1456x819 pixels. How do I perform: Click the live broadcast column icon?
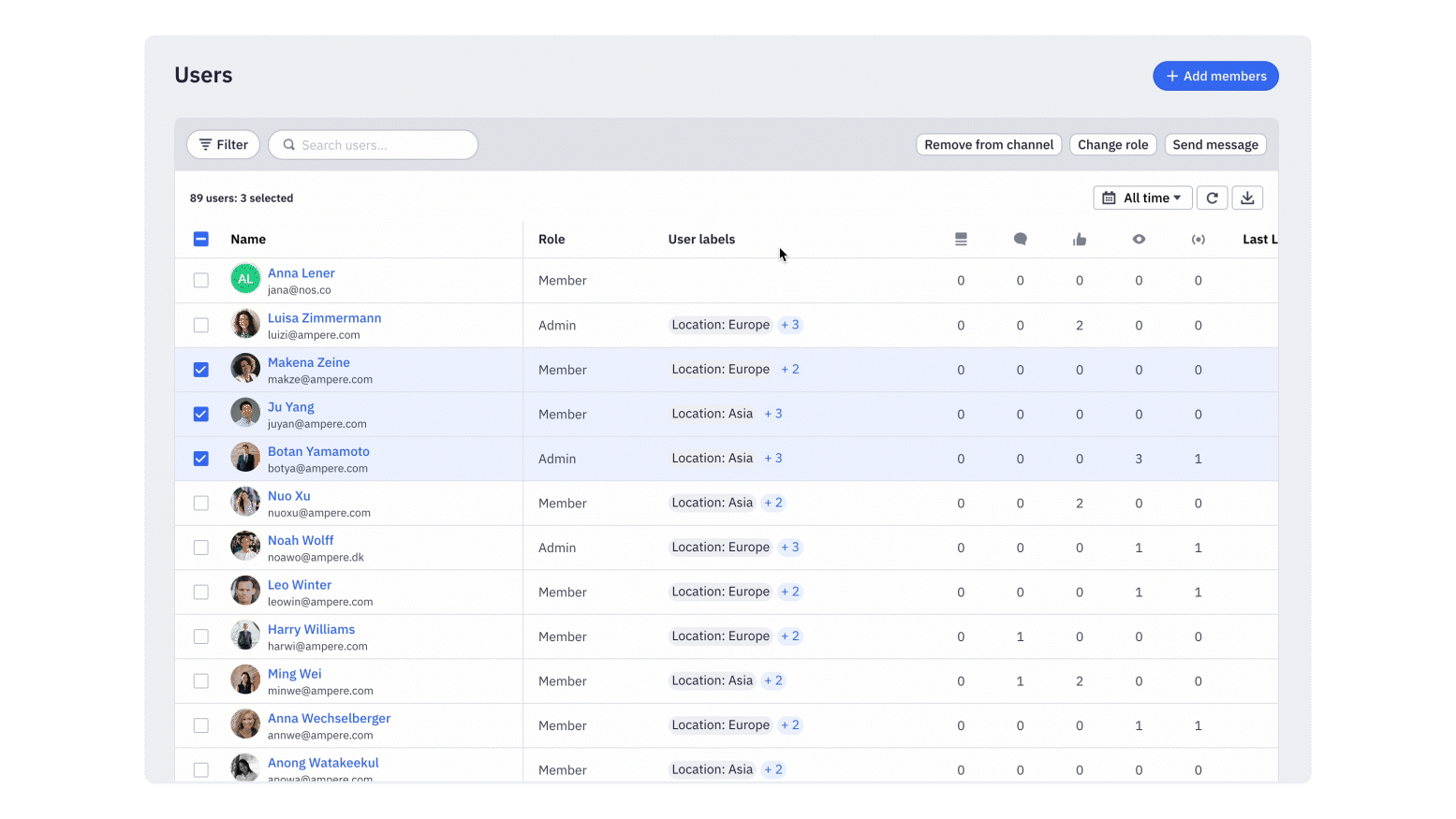pos(1198,240)
